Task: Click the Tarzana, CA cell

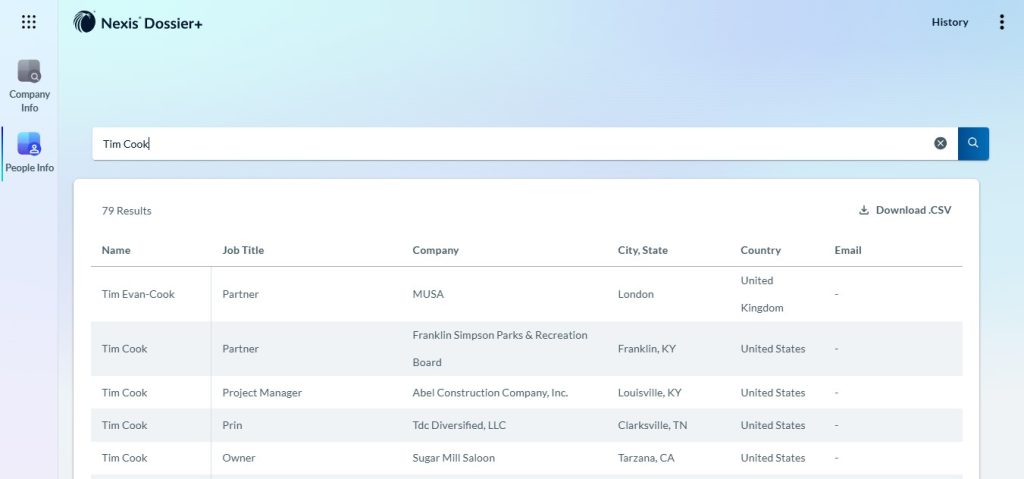Action: 646,458
